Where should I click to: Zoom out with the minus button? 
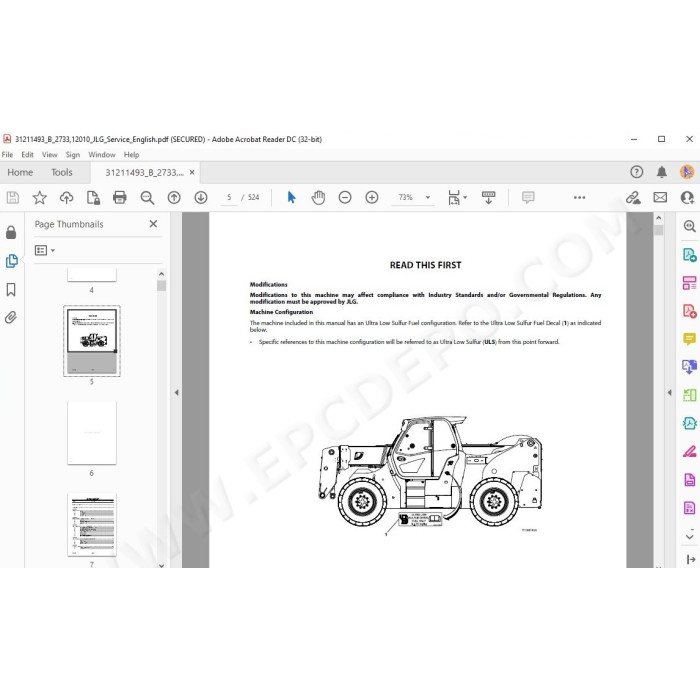coord(345,197)
